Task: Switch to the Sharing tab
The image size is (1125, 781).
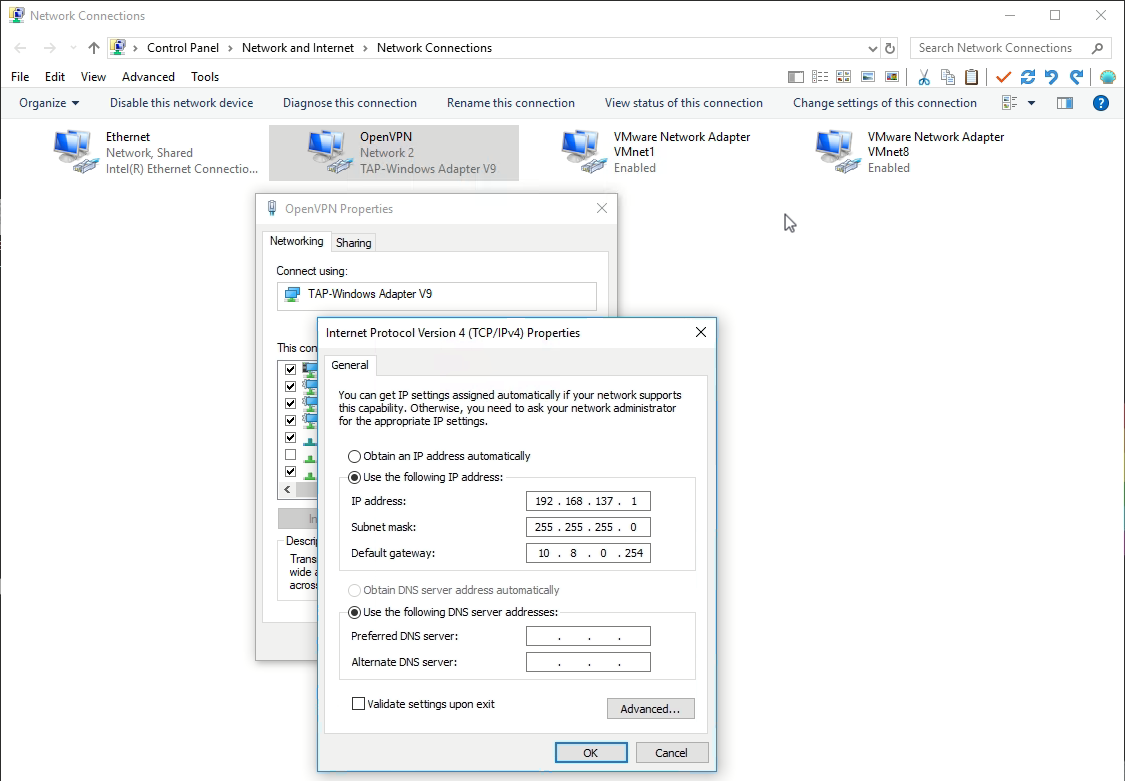Action: 354,242
